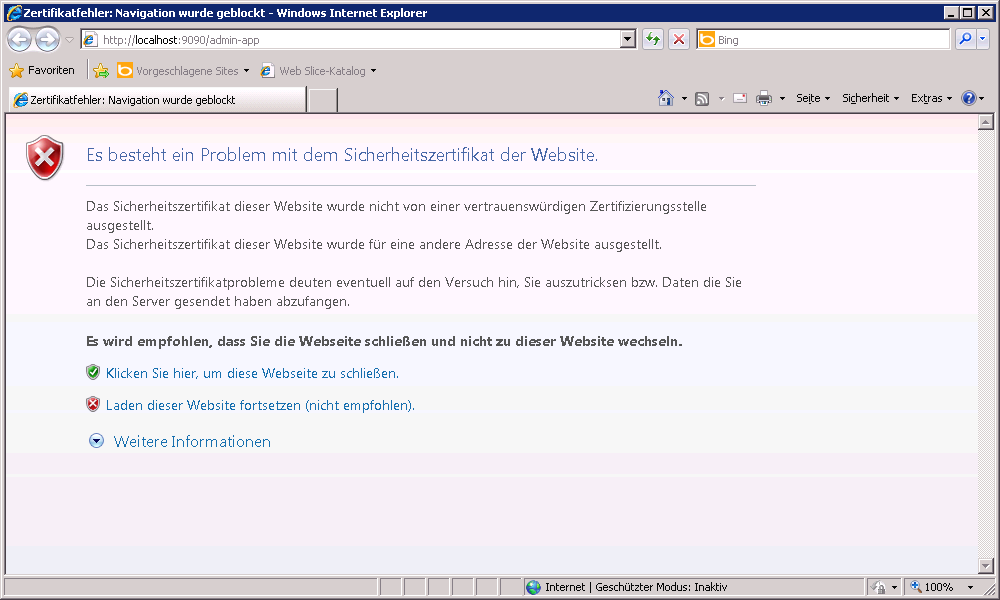The width and height of the screenshot is (1000, 600).
Task: Select the Zertifikatfehler tab
Action: tap(157, 100)
